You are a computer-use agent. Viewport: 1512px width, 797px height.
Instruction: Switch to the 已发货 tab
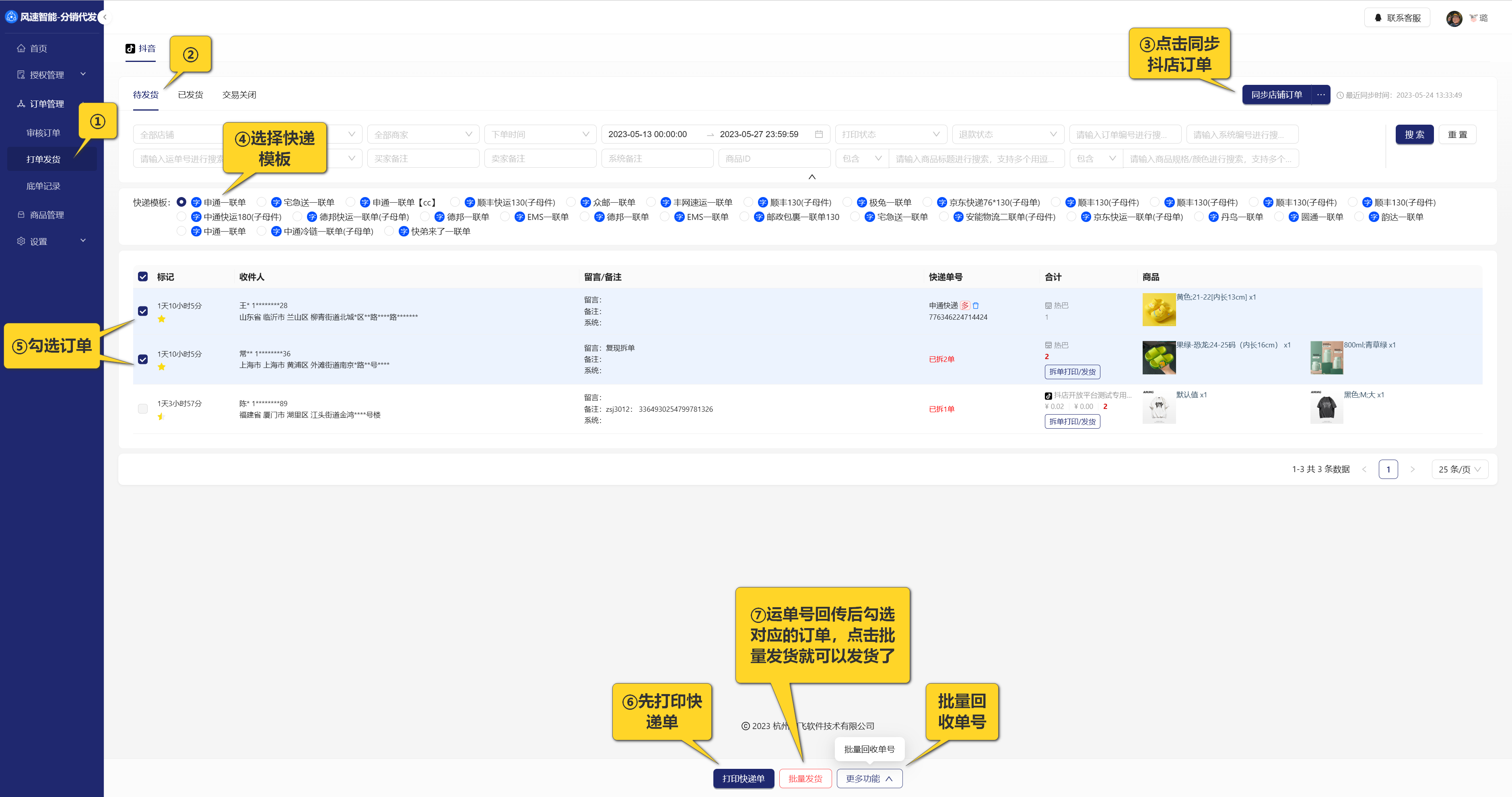[190, 94]
